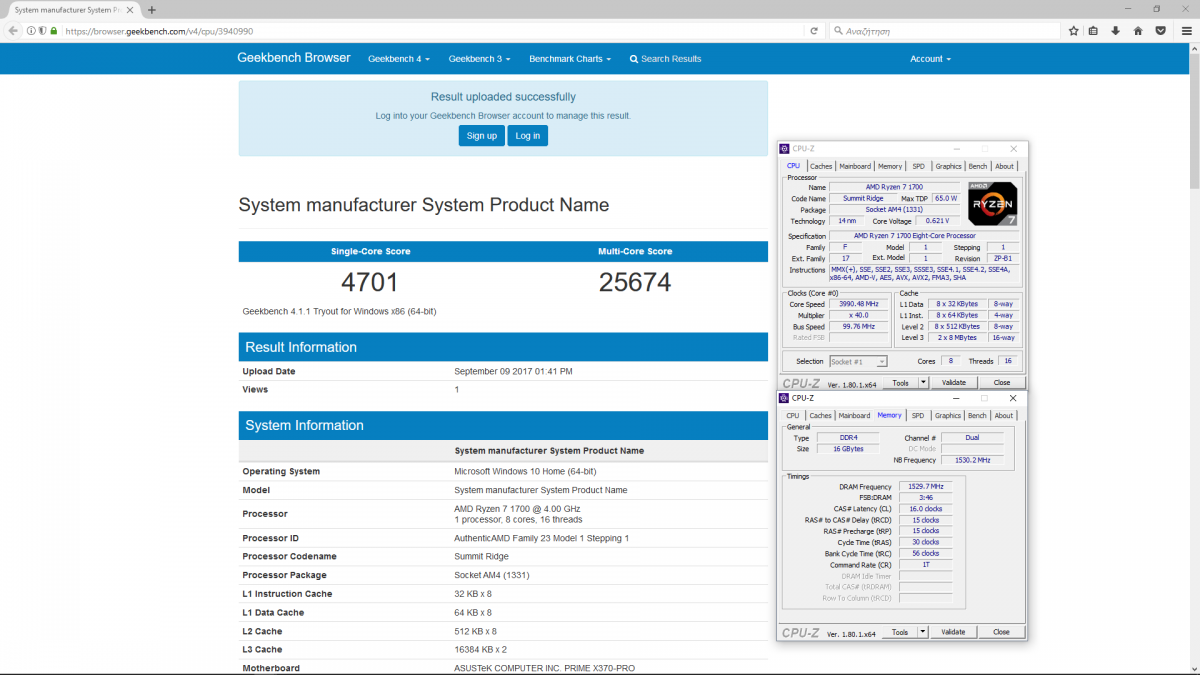This screenshot has width=1200, height=675.
Task: Go back with the browser back arrow
Action: [x=13, y=31]
